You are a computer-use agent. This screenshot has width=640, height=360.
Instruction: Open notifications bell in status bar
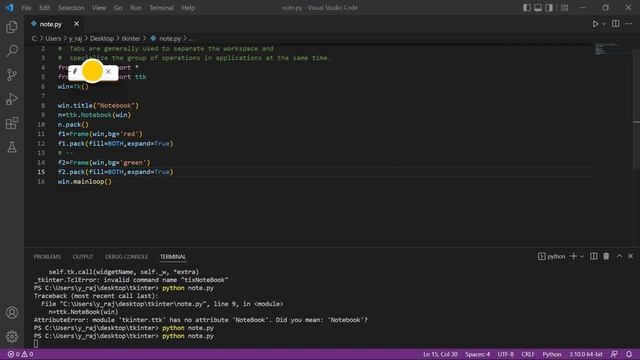coord(629,354)
